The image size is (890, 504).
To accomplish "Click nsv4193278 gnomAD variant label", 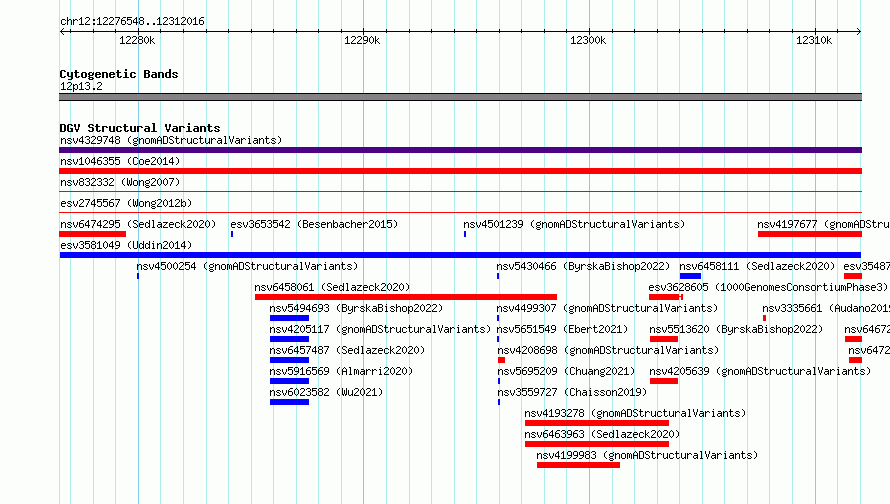I will [635, 413].
